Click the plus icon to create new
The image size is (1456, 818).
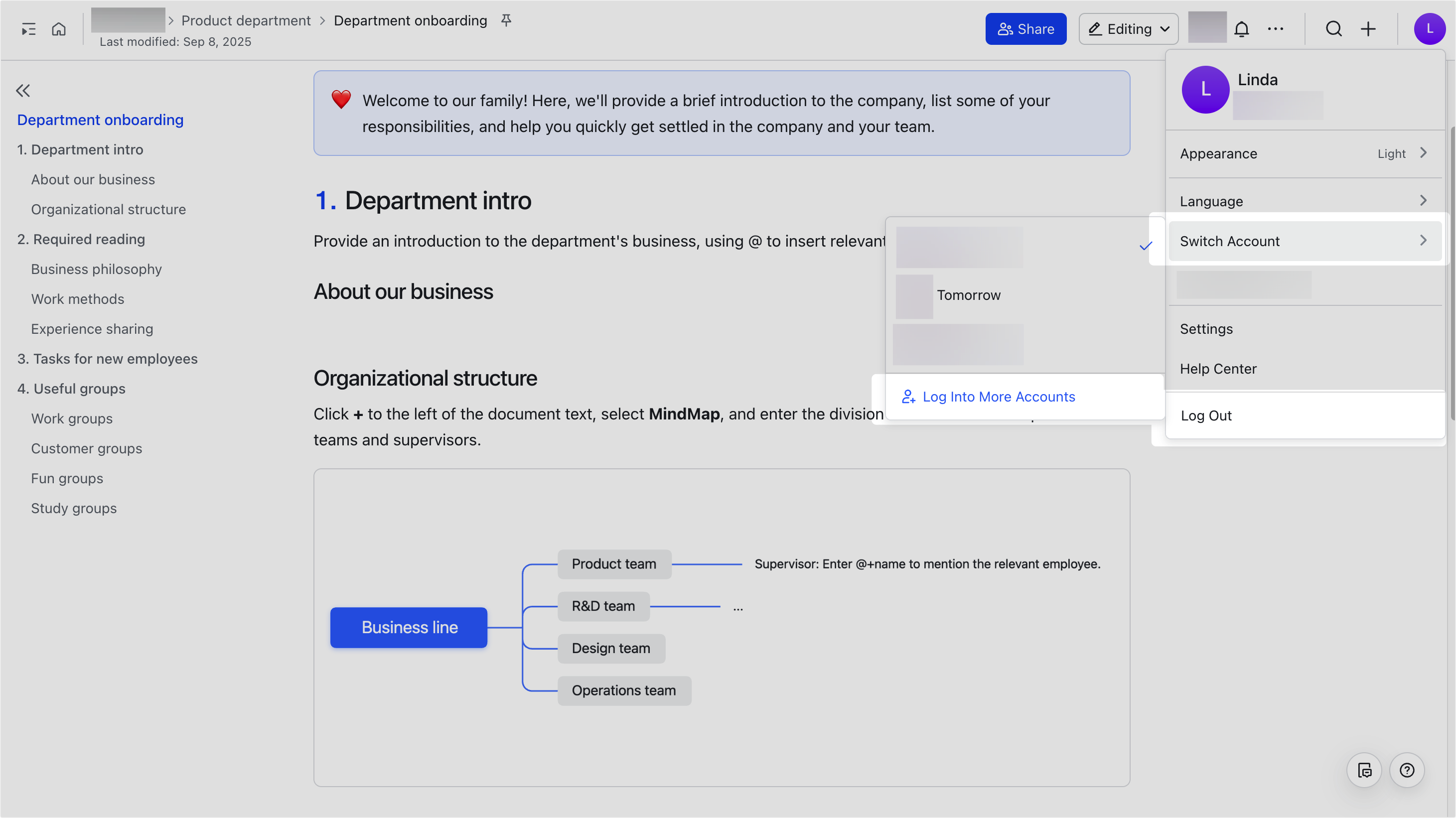[x=1368, y=29]
